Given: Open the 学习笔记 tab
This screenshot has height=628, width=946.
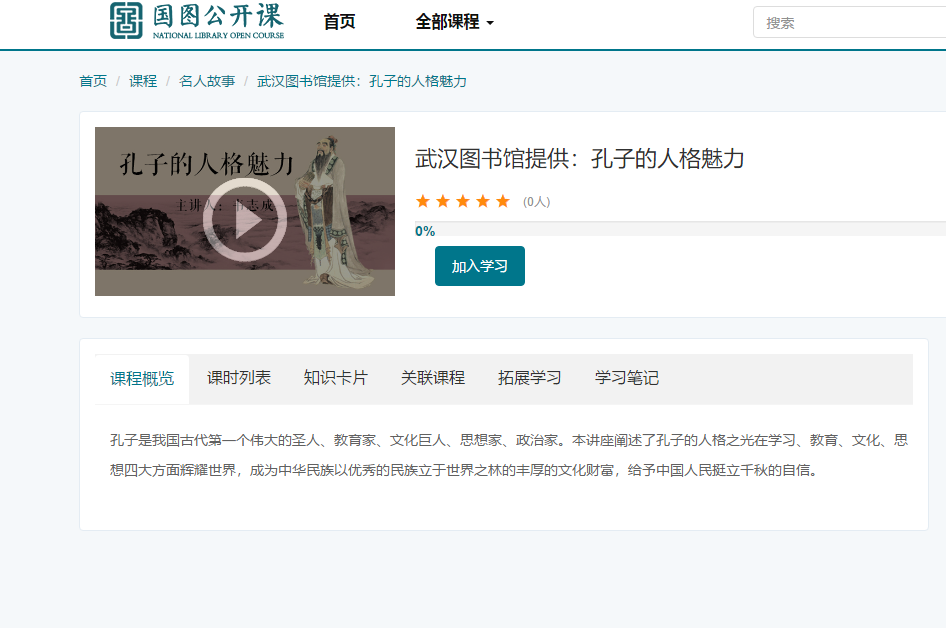Looking at the screenshot, I should coord(625,379).
